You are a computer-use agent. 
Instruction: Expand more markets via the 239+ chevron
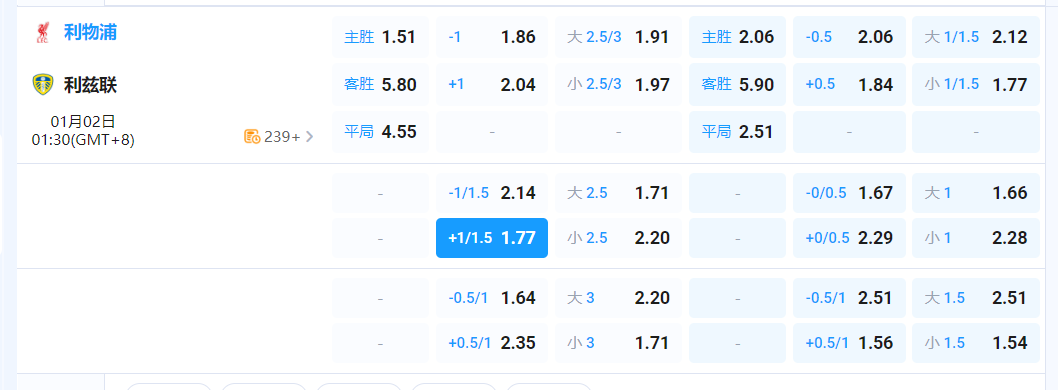[x=310, y=137]
